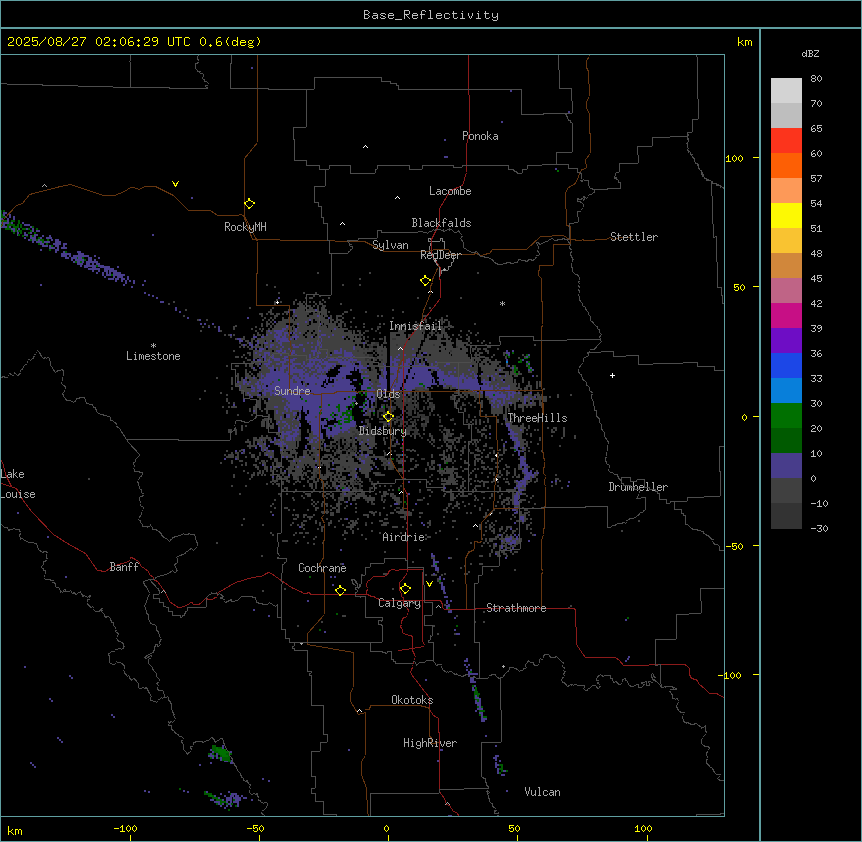Click the Airdrie label
This screenshot has height=842, width=862.
click(404, 537)
